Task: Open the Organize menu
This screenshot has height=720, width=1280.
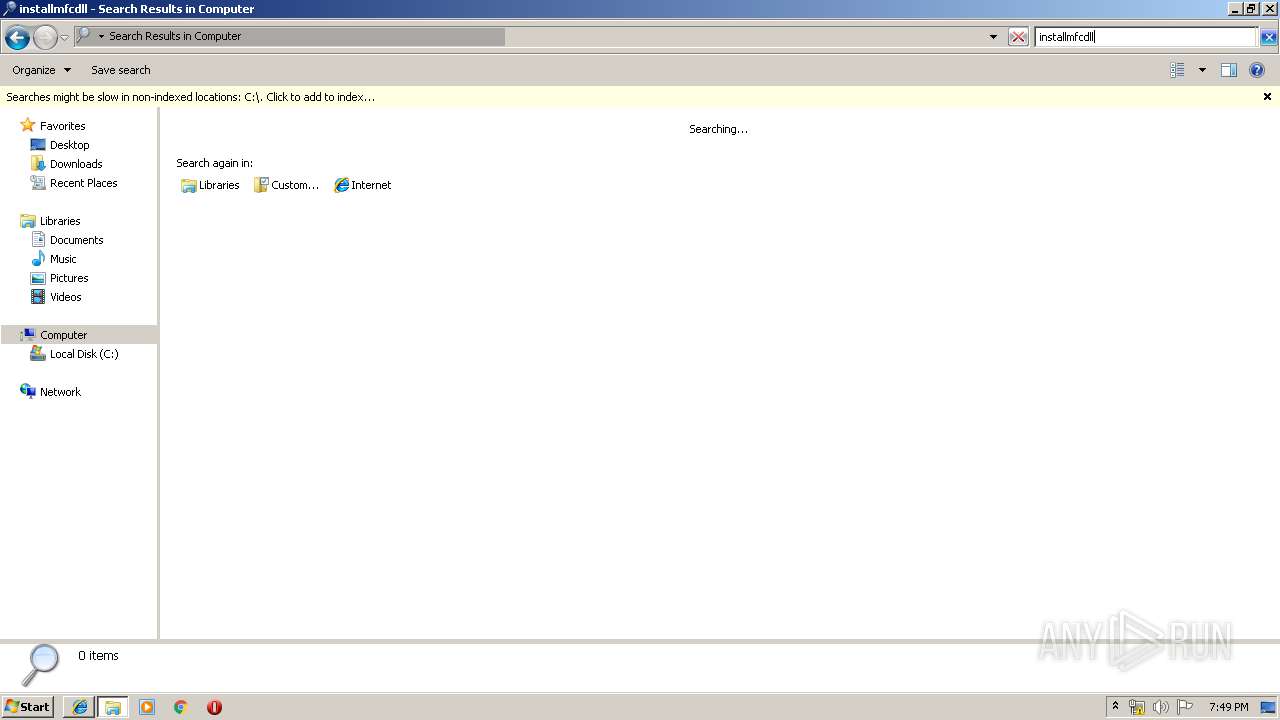Action: (x=41, y=70)
